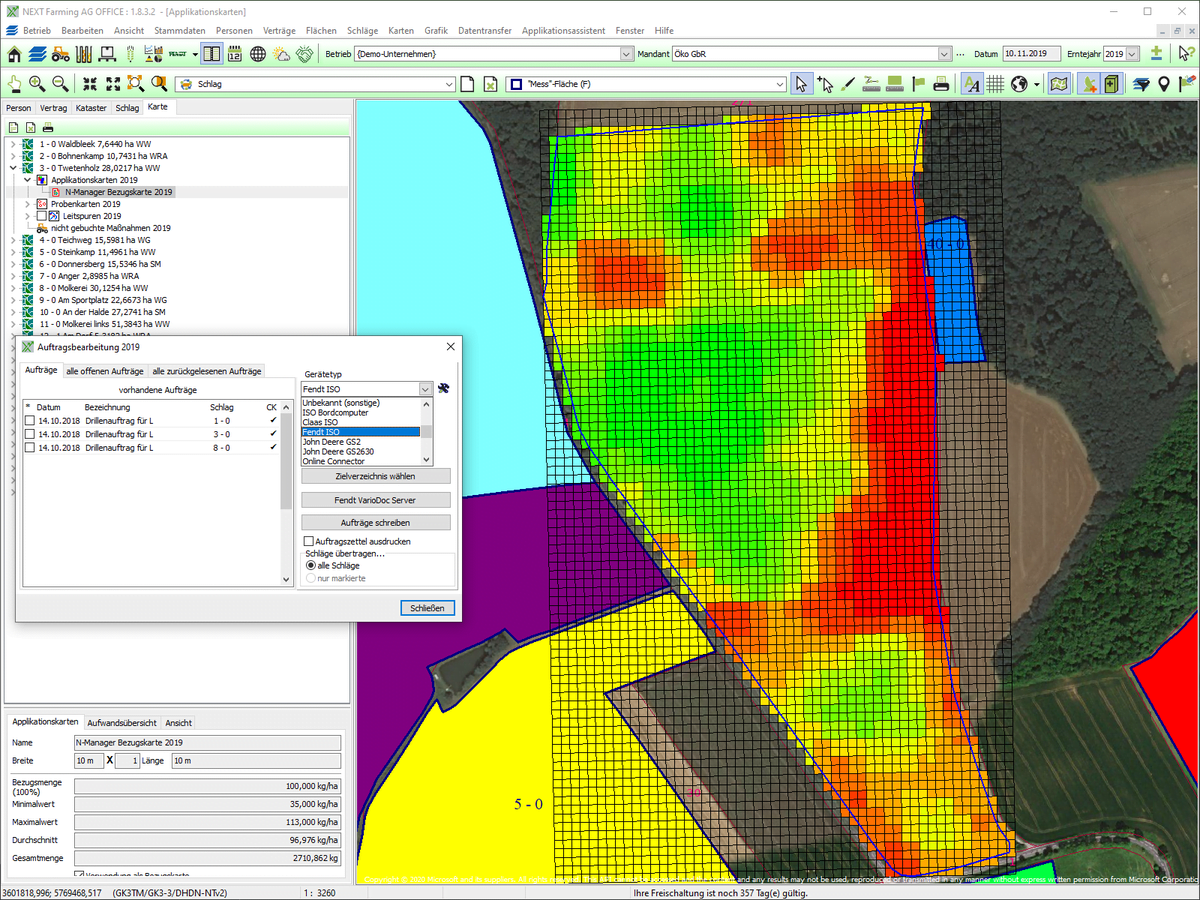This screenshot has width=1200, height=900.
Task: Click the printer icon in the map toolbar
Action: pos(941,84)
